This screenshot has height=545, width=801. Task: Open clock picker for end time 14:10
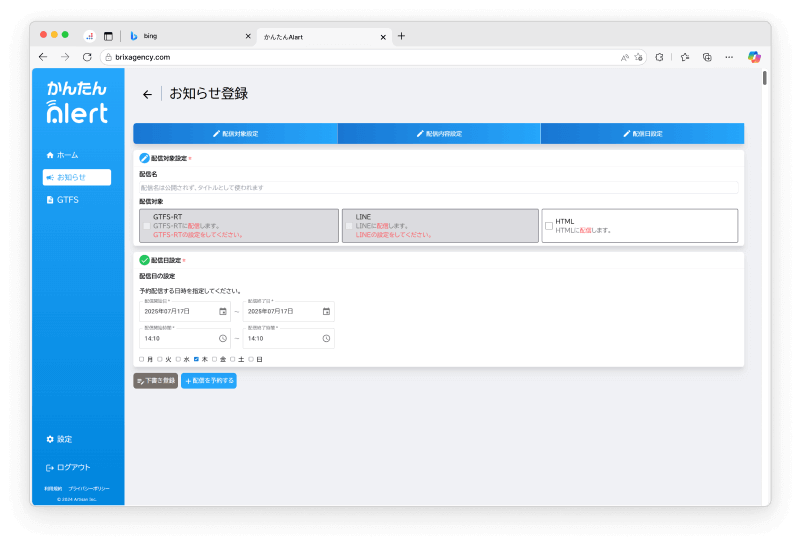pos(326,339)
